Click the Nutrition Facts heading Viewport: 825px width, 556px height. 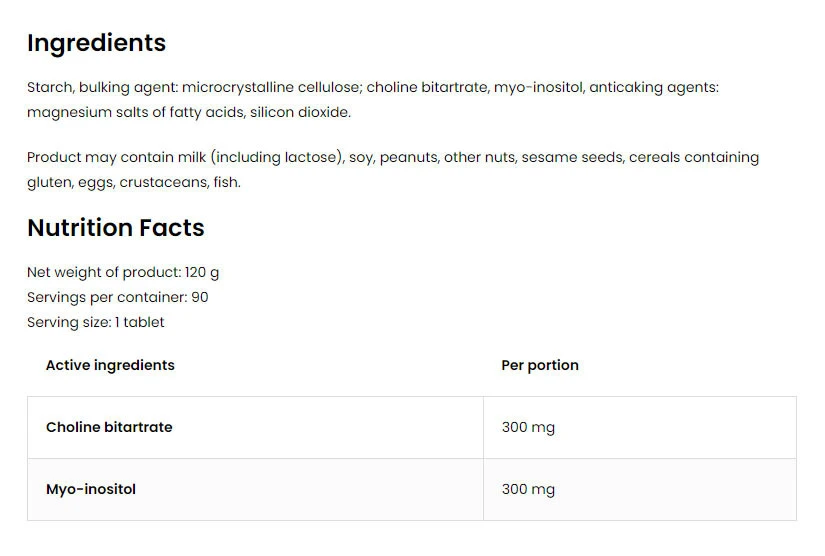tap(115, 228)
